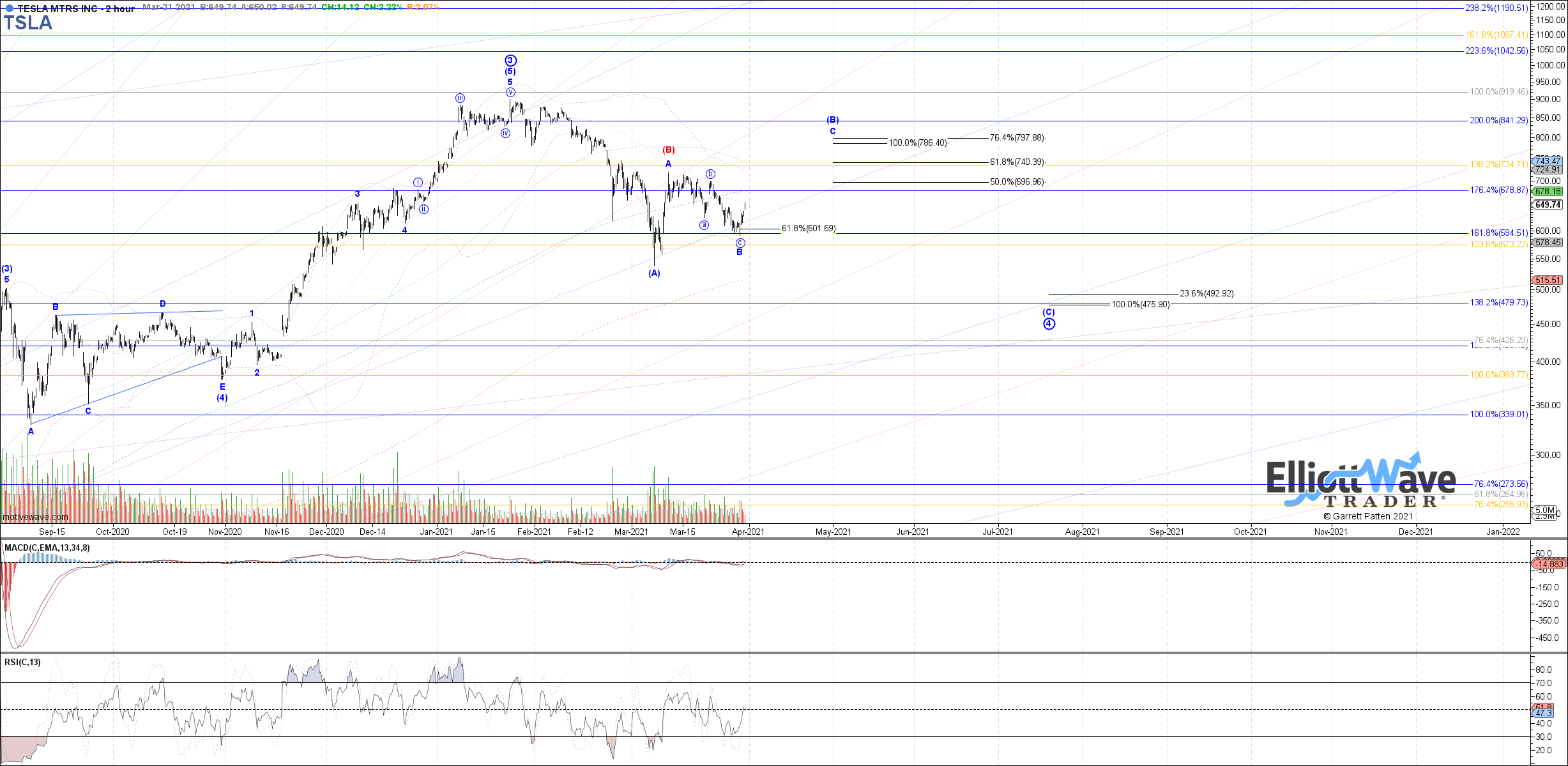Select the red (B) wave label
Screen dimensions: 1568x766
click(x=668, y=150)
